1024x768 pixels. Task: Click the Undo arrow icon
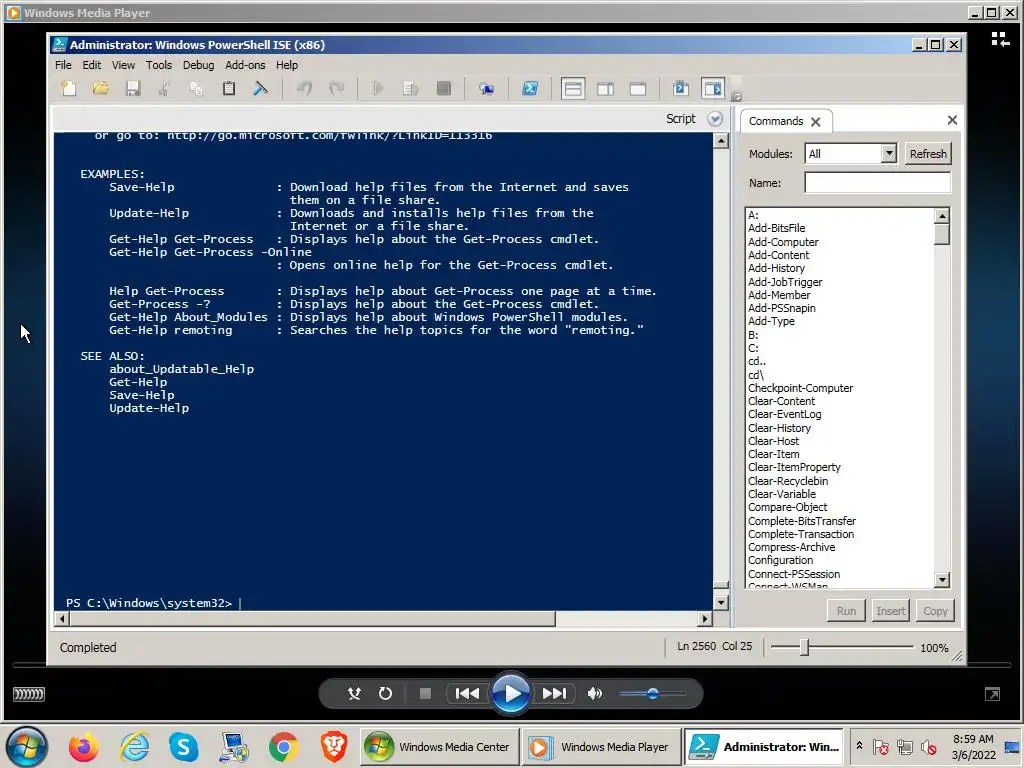coord(304,89)
